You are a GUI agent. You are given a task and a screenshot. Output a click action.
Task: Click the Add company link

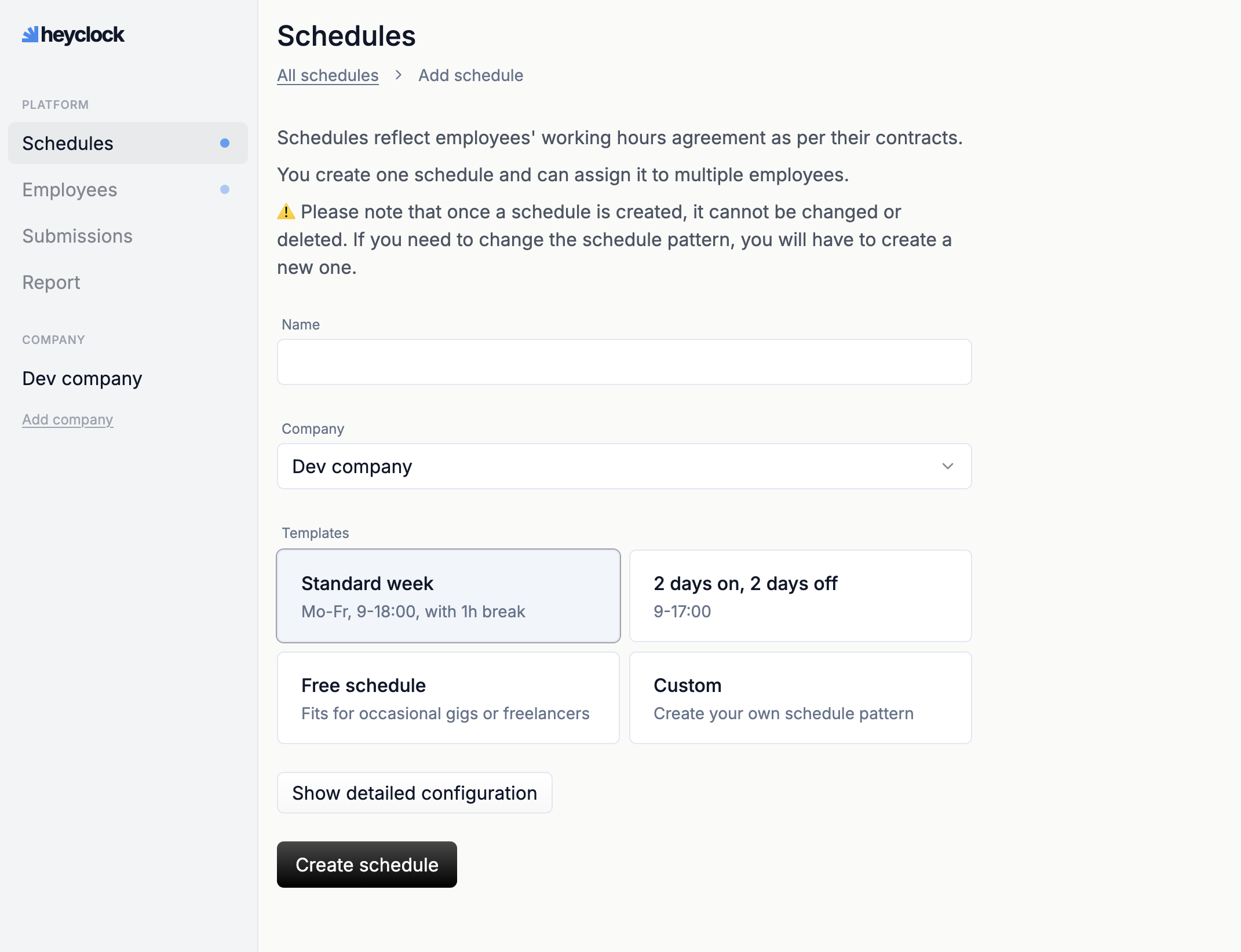coord(67,419)
